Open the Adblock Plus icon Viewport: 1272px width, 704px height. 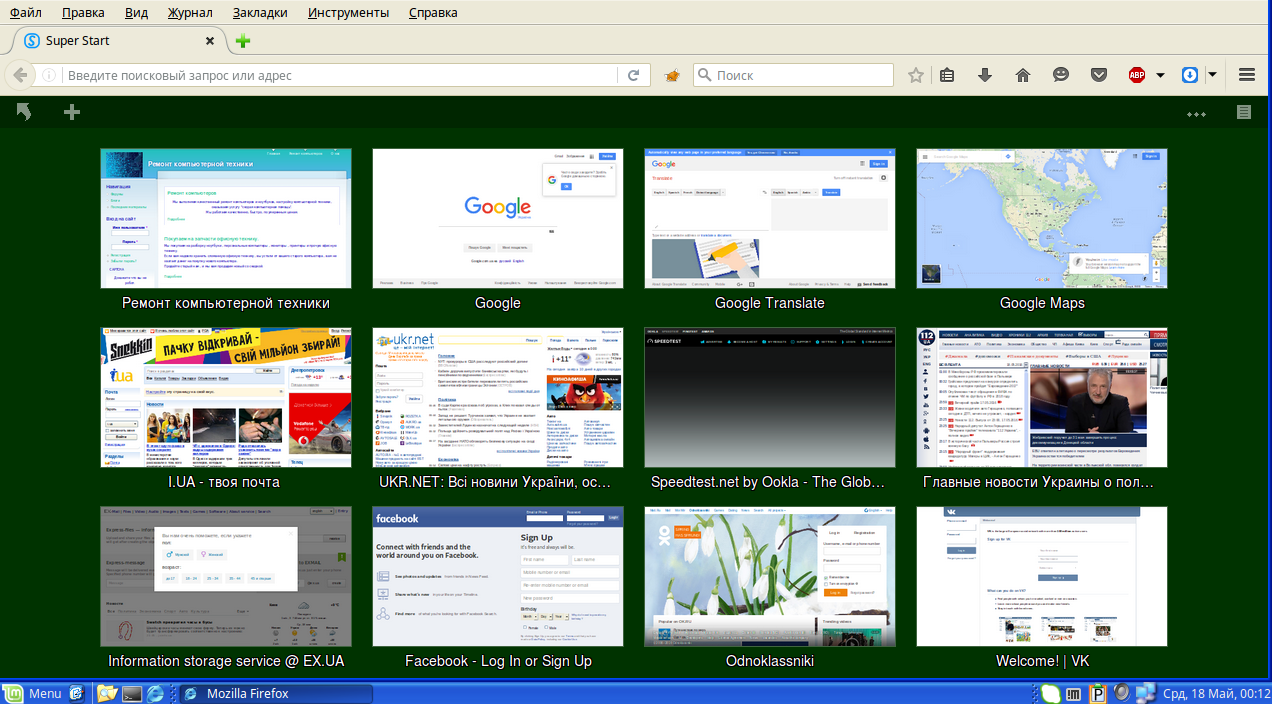click(x=1137, y=75)
